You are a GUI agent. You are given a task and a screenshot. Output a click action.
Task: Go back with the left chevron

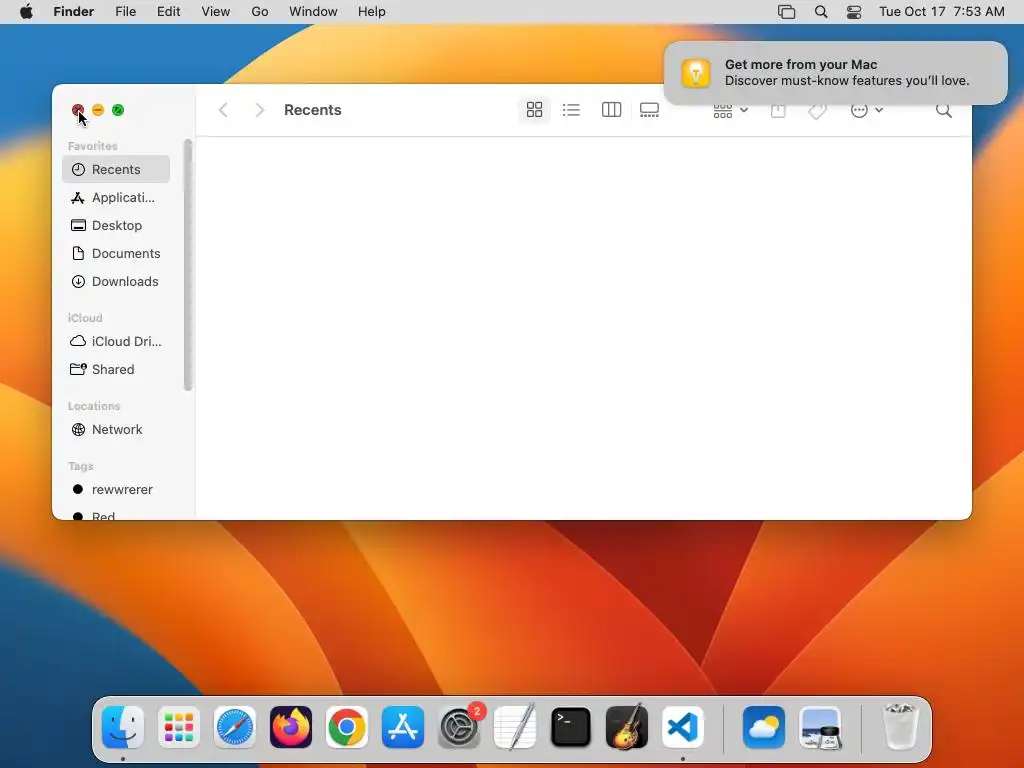point(223,110)
